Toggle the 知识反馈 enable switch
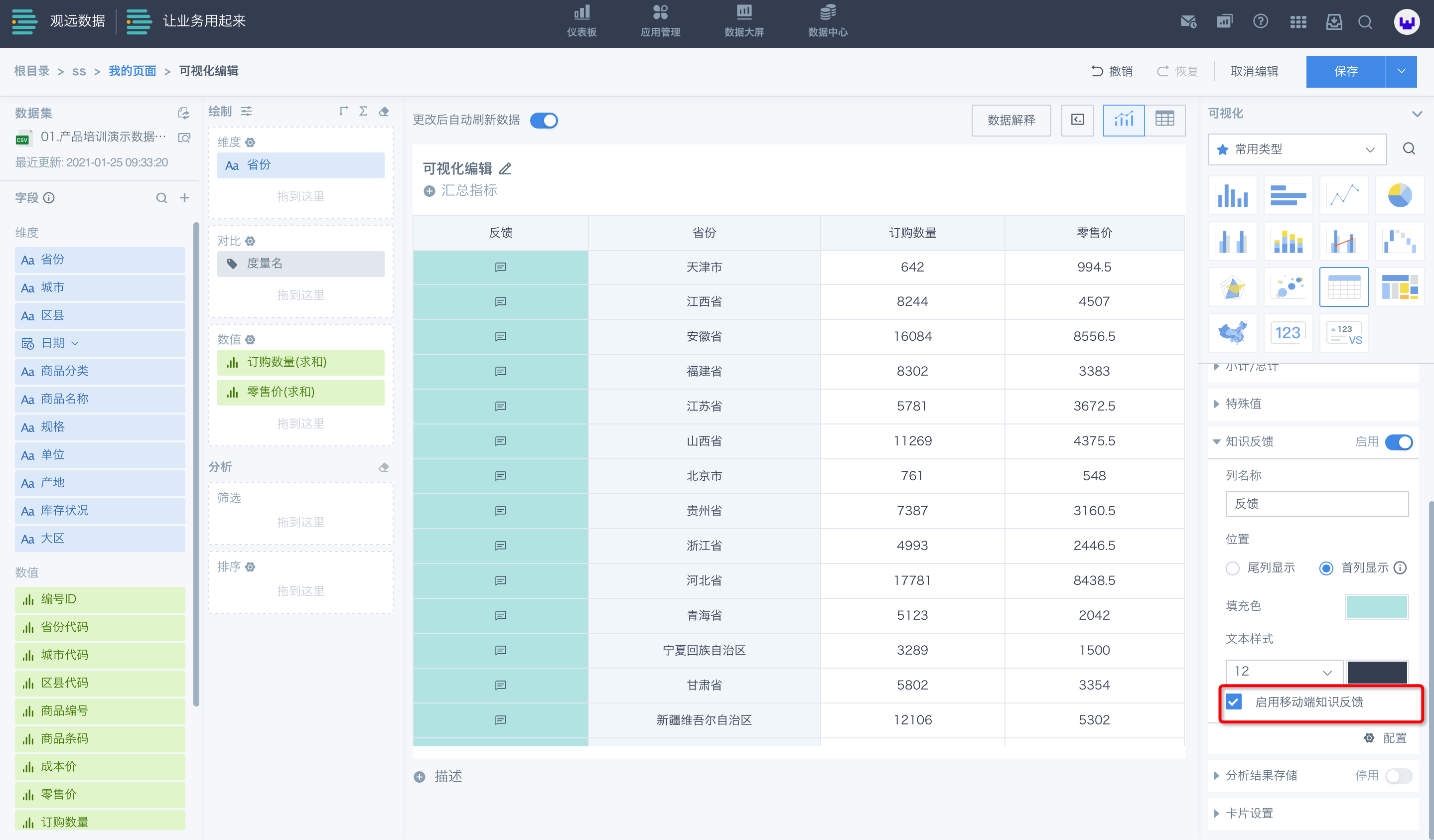The height and width of the screenshot is (840, 1434). (x=1398, y=441)
